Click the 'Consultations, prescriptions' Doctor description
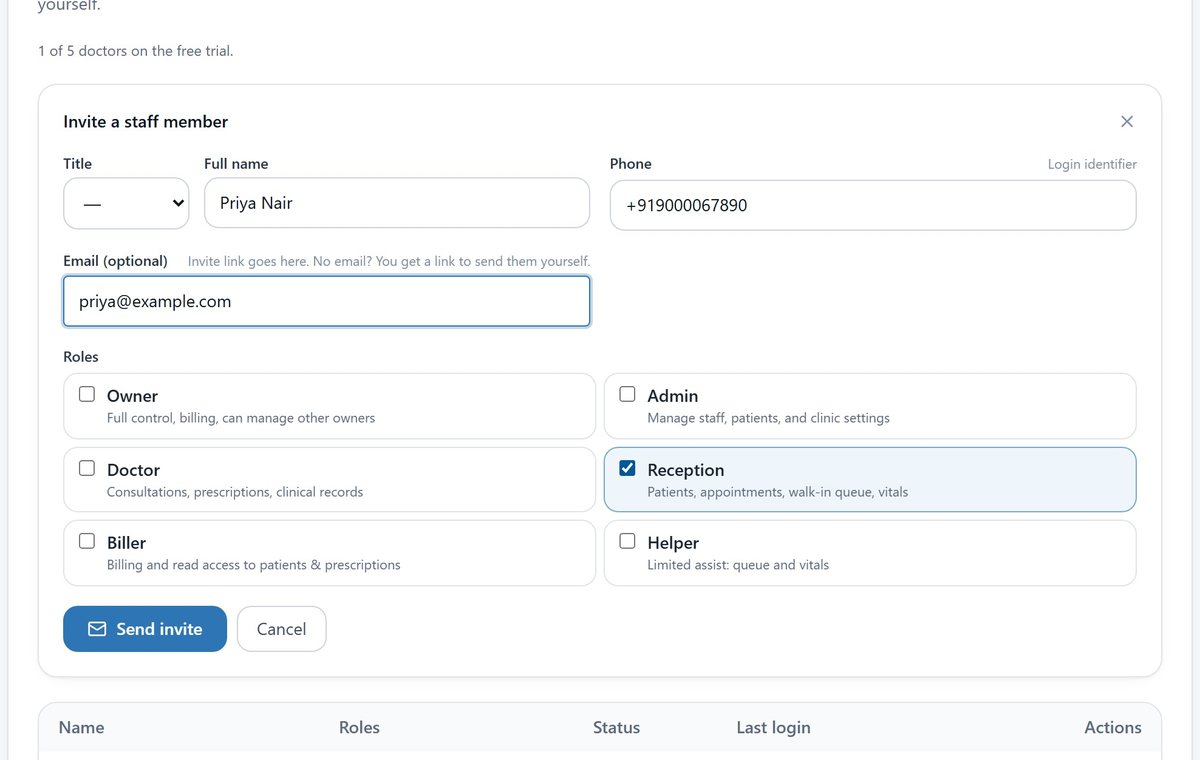1200x760 pixels. (x=235, y=492)
